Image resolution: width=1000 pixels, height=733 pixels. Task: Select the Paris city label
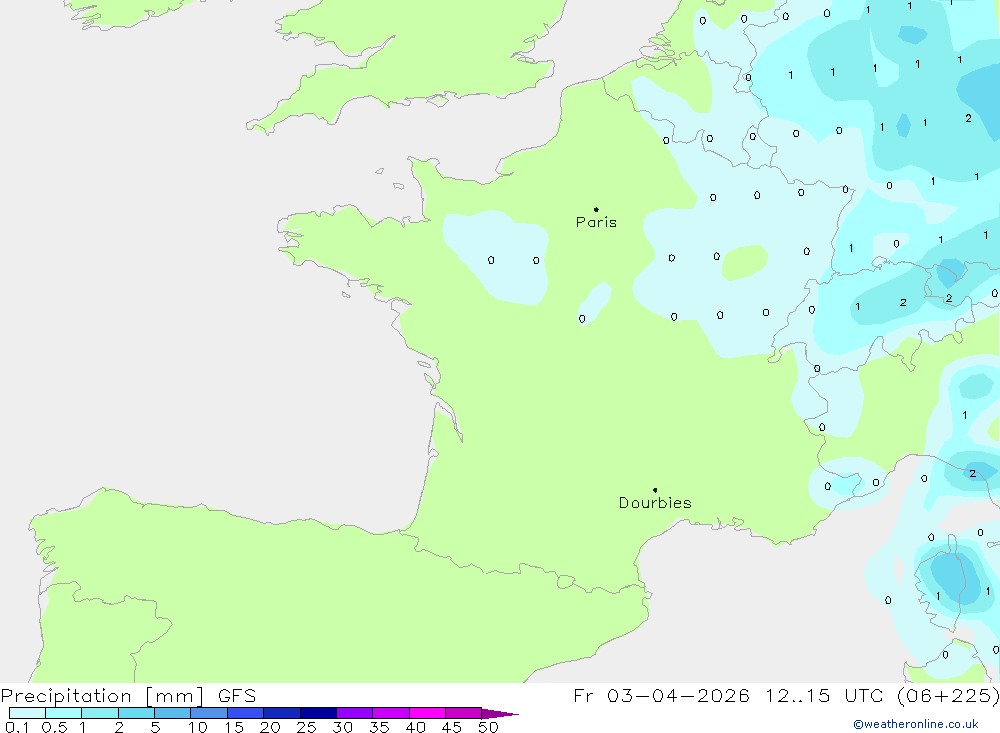(596, 223)
